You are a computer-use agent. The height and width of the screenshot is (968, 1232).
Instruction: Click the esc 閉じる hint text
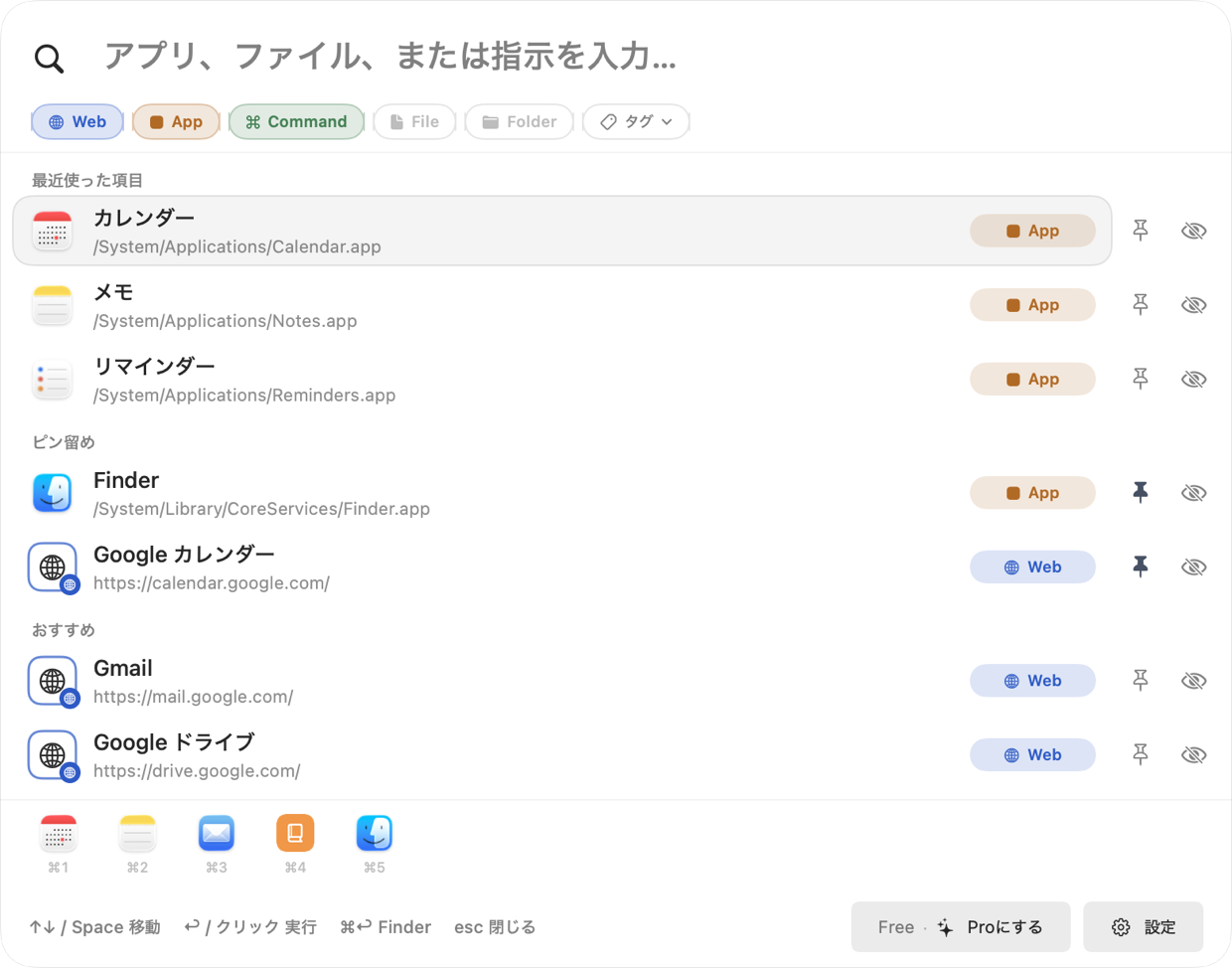495,927
